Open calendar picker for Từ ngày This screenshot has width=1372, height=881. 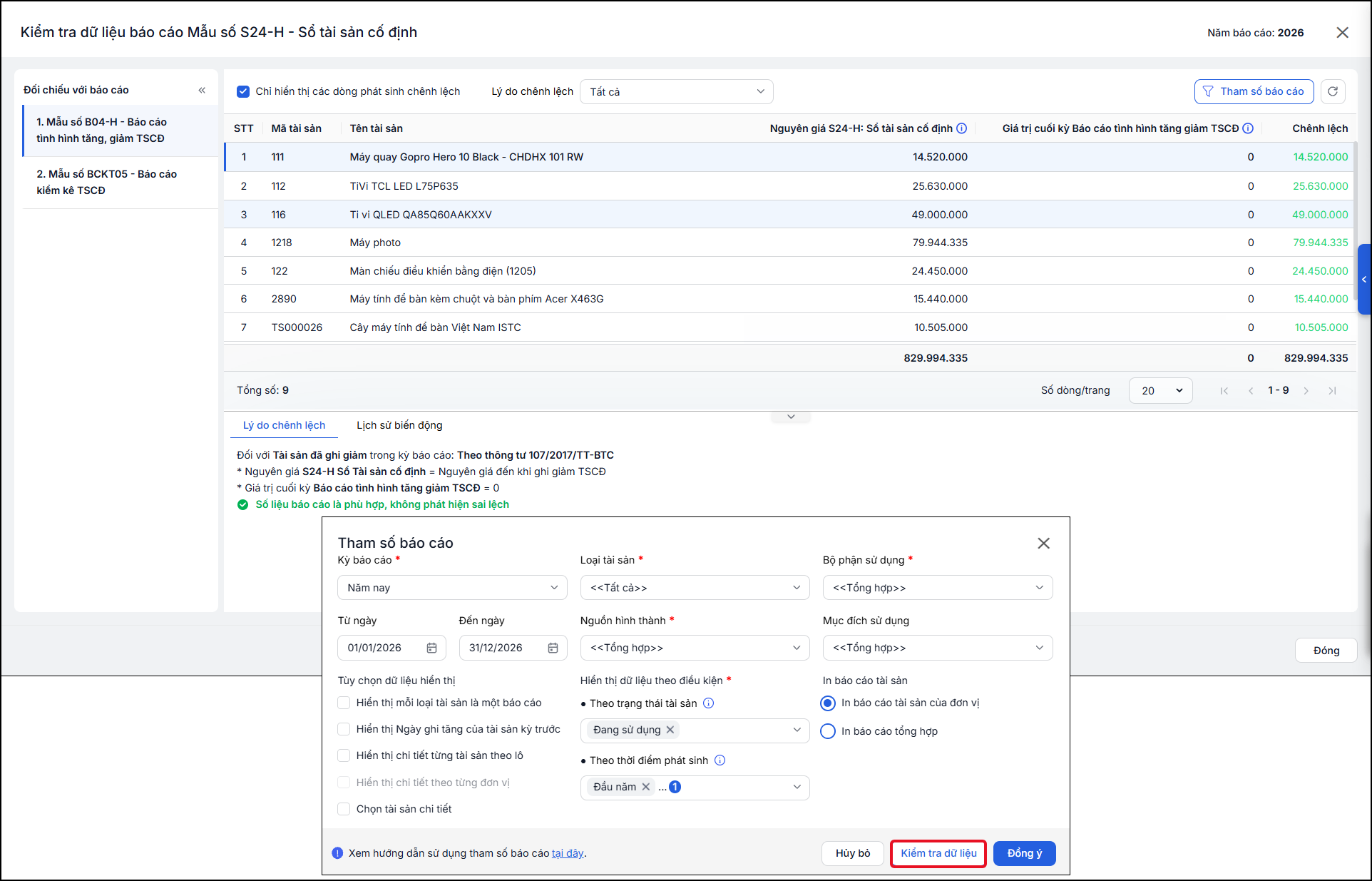431,648
